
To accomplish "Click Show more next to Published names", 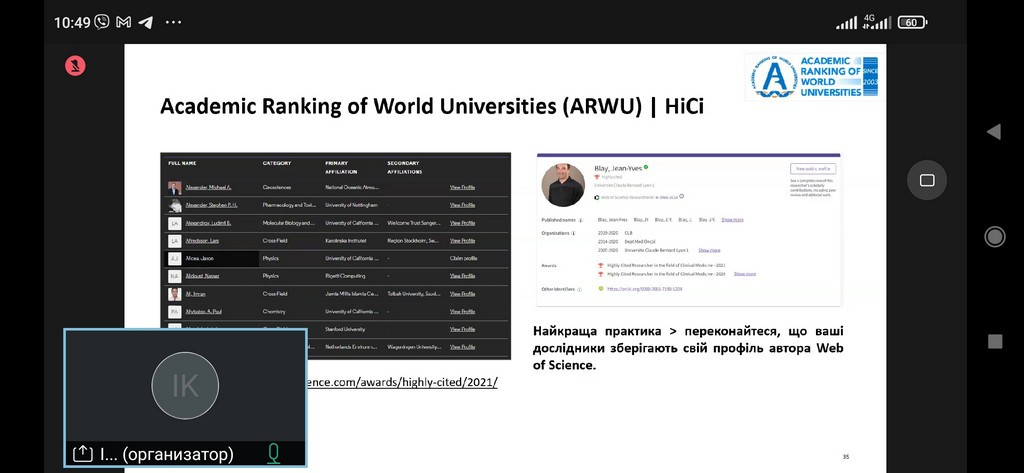I will coord(732,220).
